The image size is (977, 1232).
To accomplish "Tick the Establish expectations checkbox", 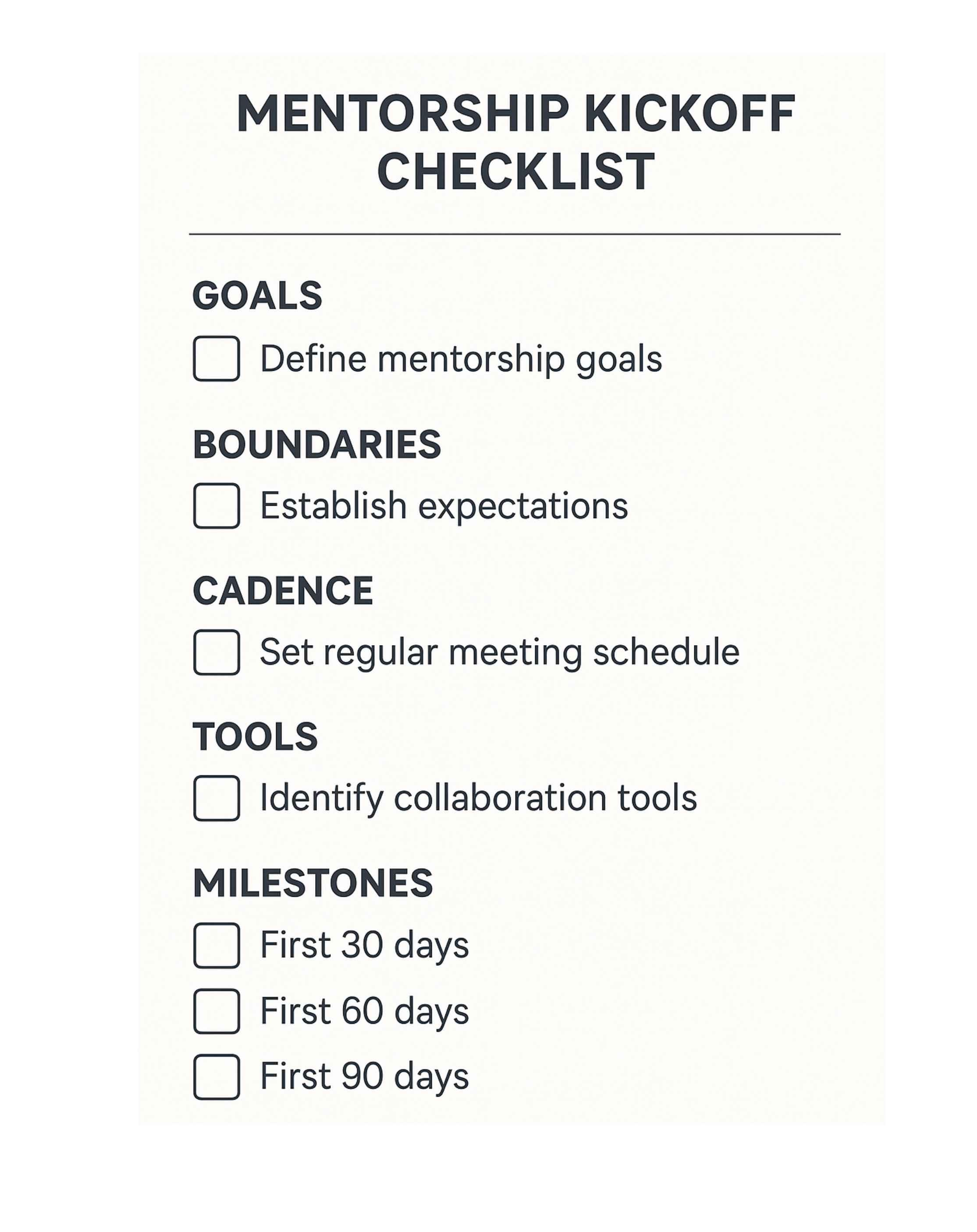I will (x=216, y=506).
